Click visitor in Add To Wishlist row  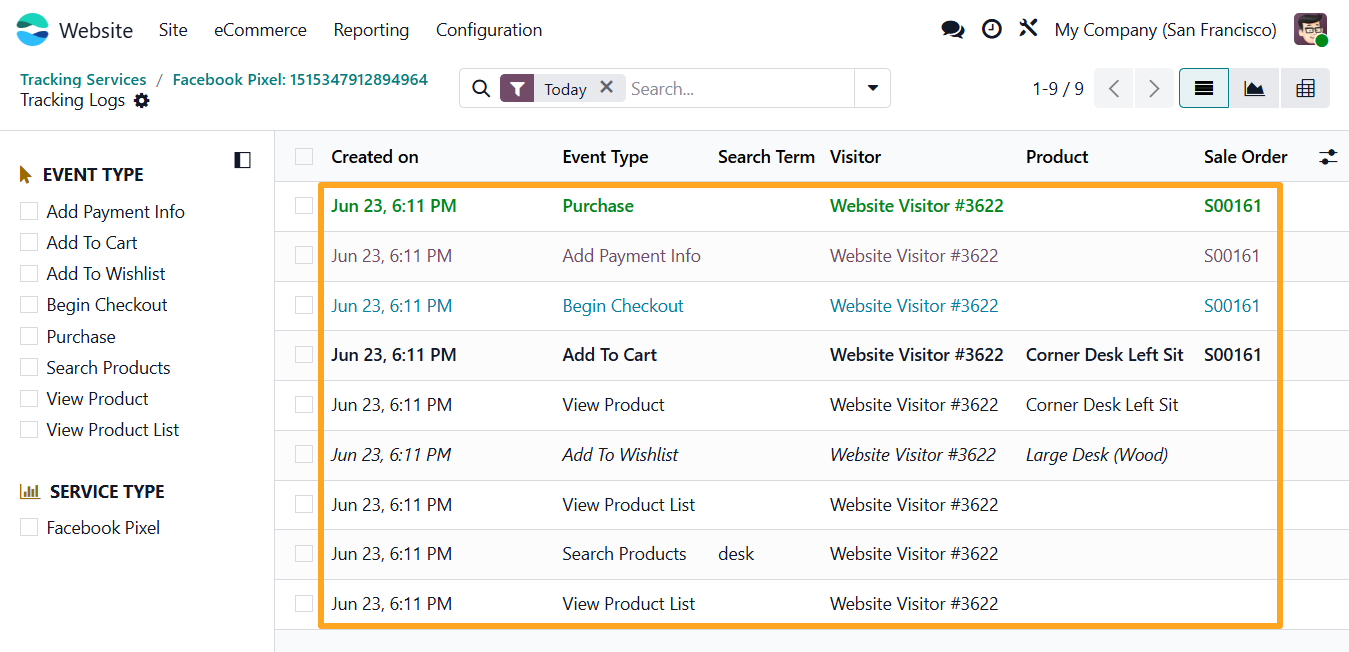913,455
